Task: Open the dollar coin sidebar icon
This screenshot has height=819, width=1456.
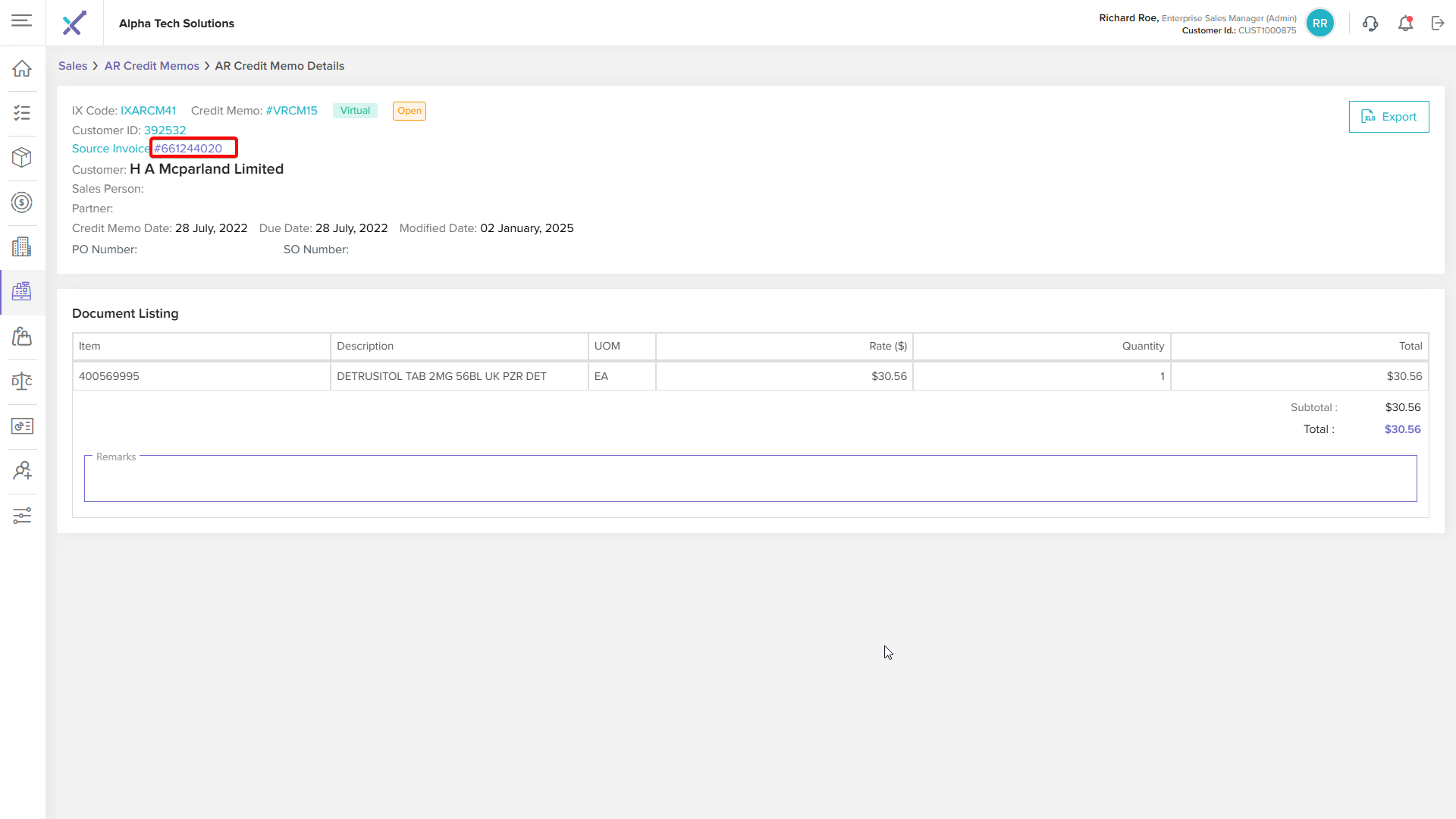Action: [x=22, y=202]
